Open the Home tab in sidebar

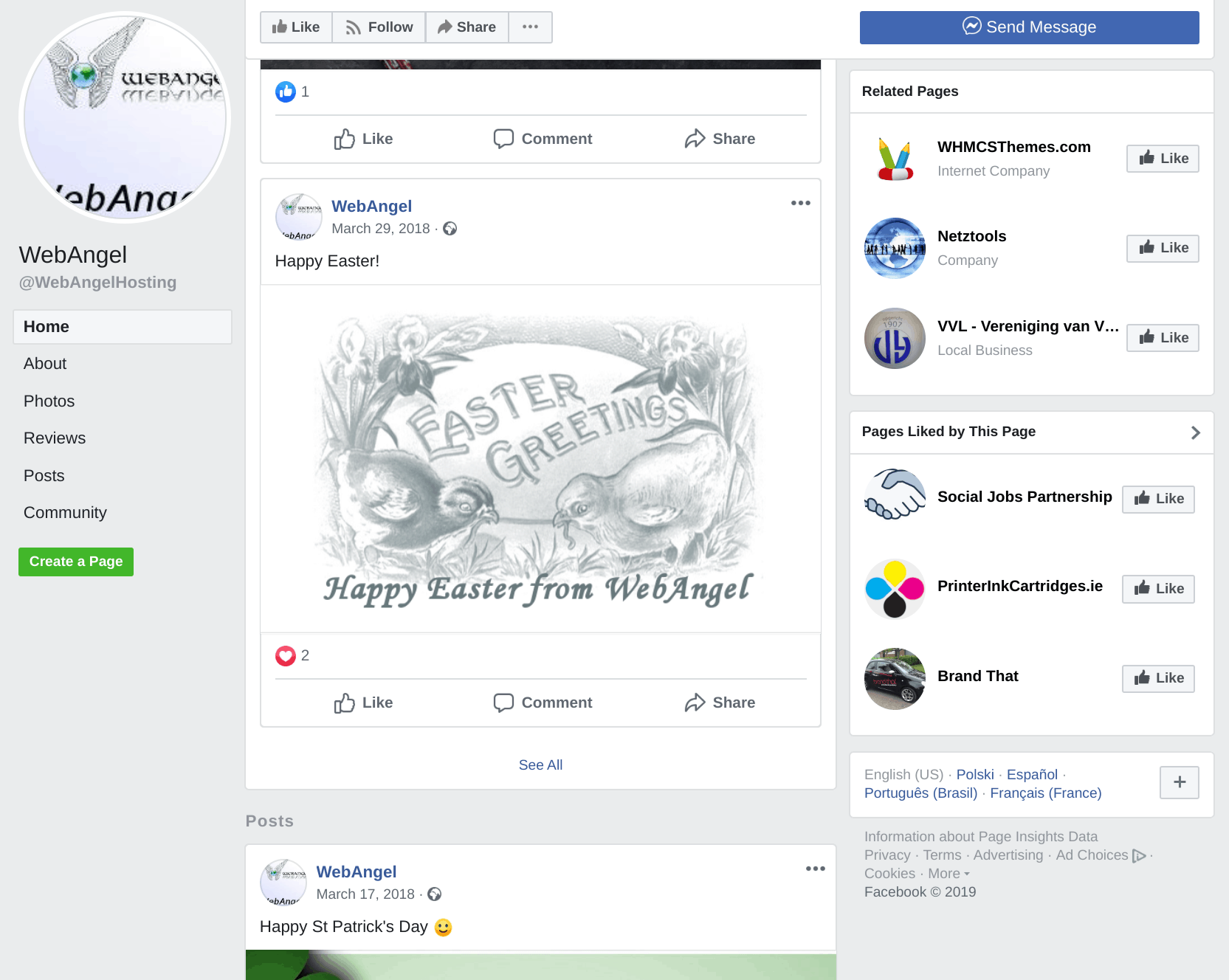[x=123, y=327]
